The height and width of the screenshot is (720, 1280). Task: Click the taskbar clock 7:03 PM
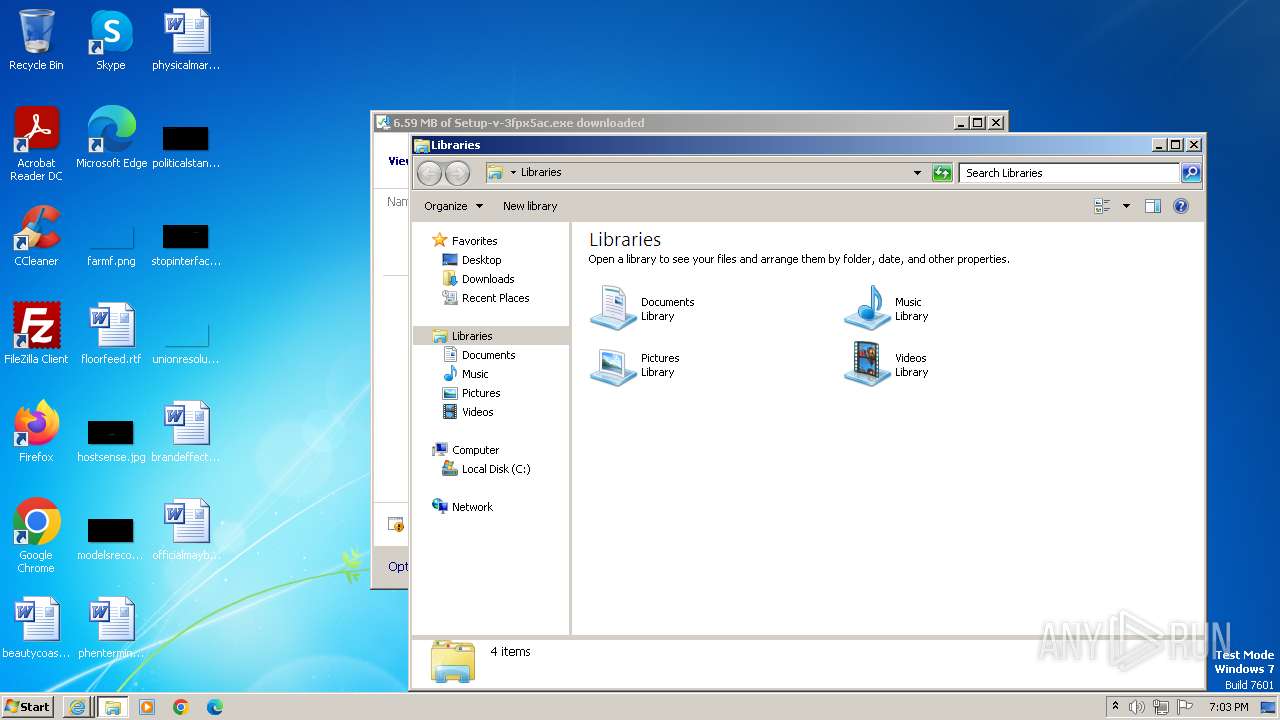[x=1228, y=707]
